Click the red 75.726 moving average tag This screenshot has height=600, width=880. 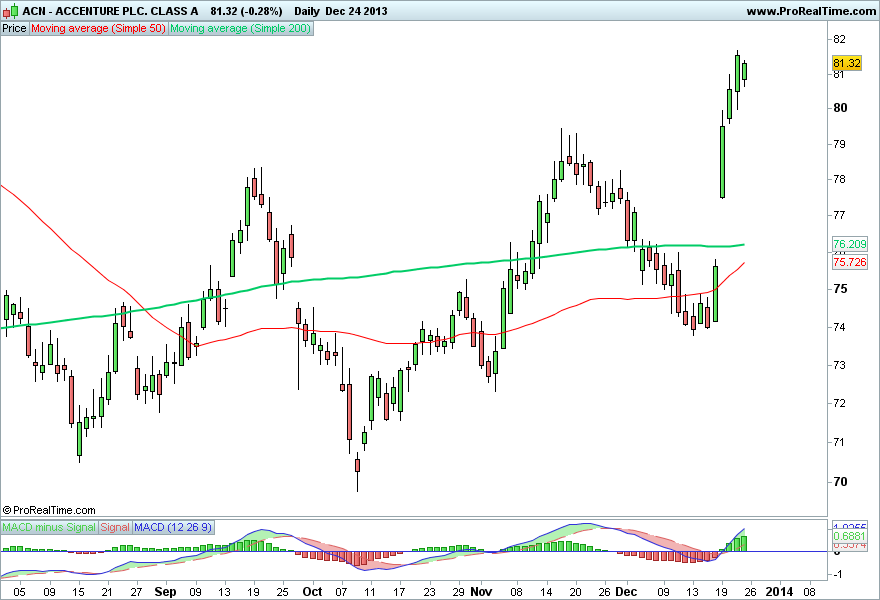850,262
